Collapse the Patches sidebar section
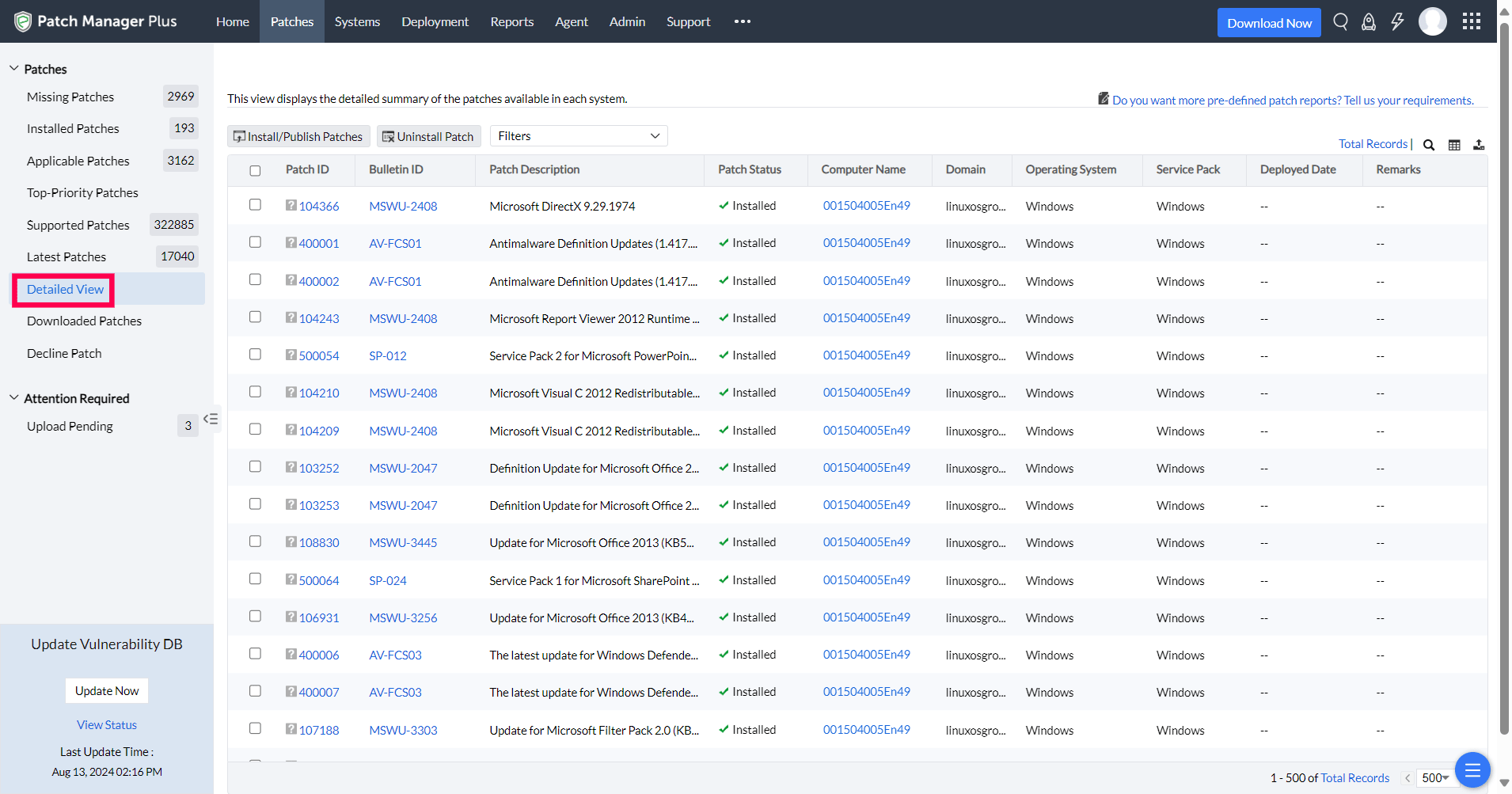The image size is (1512, 794). (13, 68)
